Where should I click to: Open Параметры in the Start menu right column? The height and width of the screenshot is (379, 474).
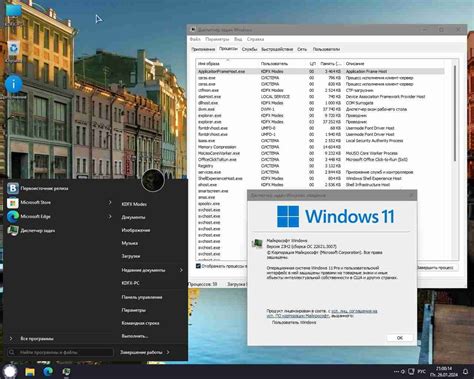133,310
